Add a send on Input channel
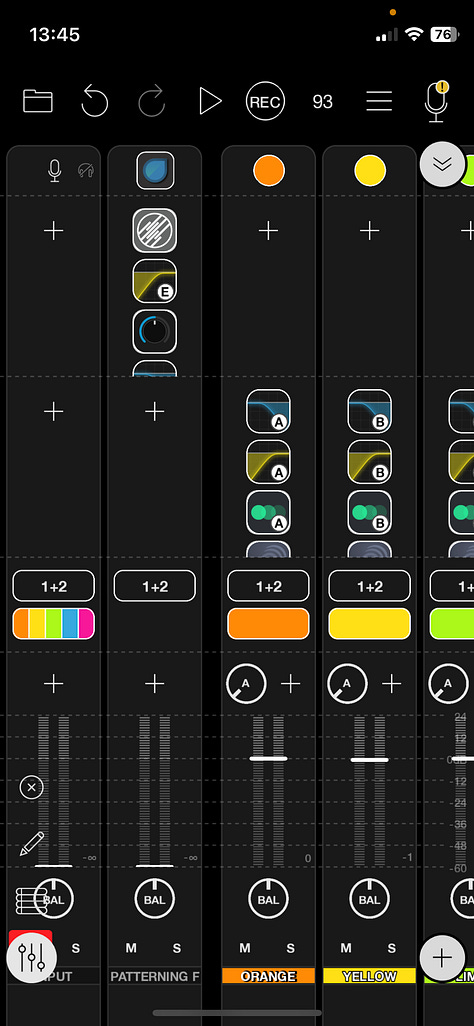The width and height of the screenshot is (474, 1026). point(54,684)
